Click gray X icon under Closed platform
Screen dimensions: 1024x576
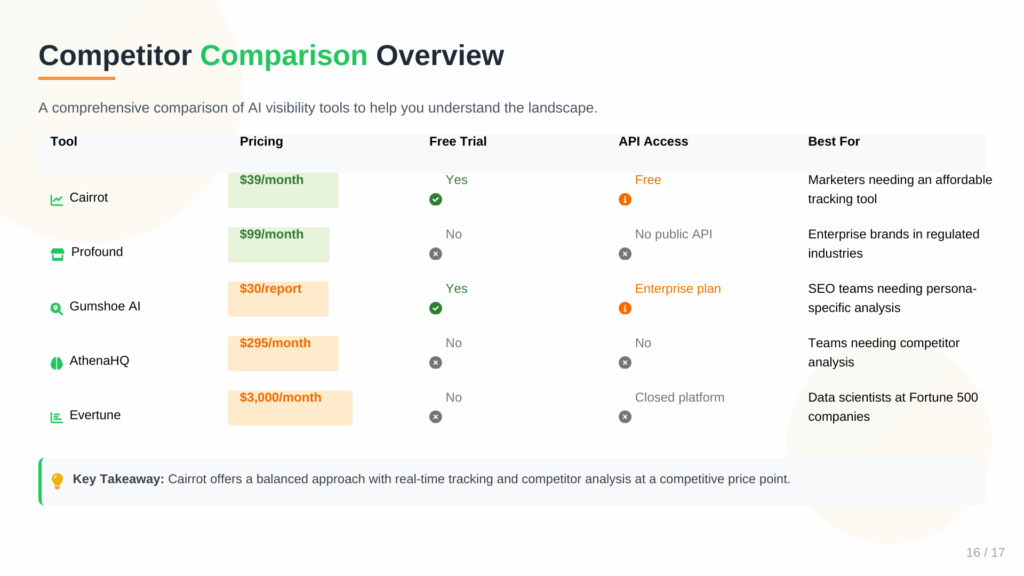click(625, 417)
